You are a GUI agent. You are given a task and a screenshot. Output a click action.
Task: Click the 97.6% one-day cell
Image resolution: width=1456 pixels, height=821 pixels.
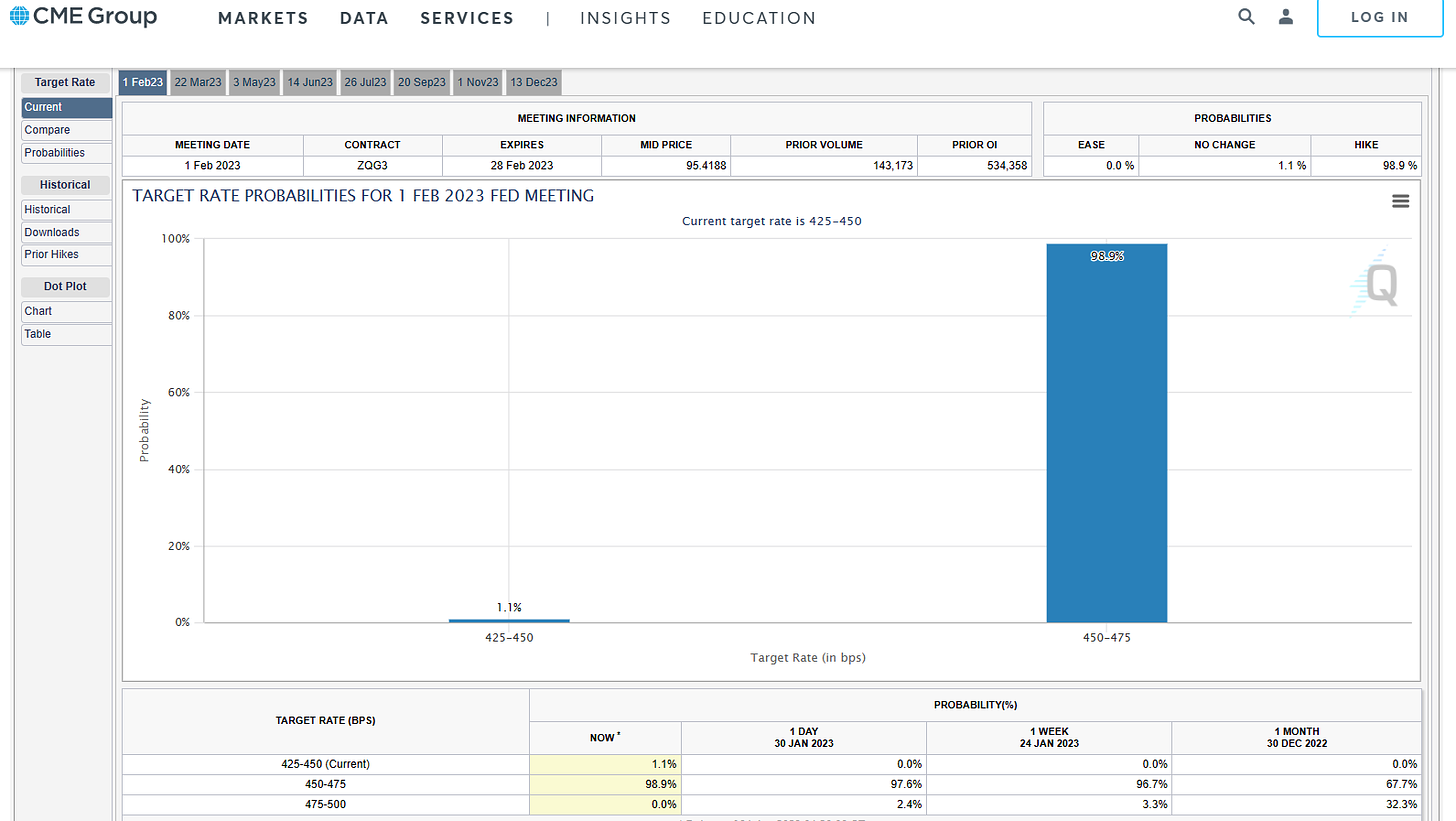tap(804, 784)
